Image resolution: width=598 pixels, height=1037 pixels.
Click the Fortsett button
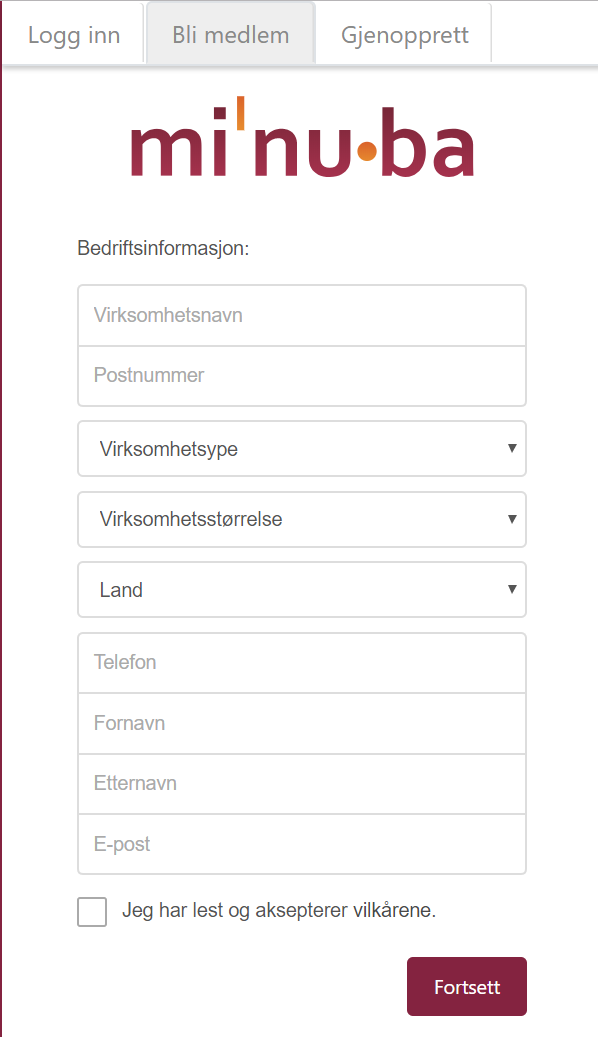(467, 987)
